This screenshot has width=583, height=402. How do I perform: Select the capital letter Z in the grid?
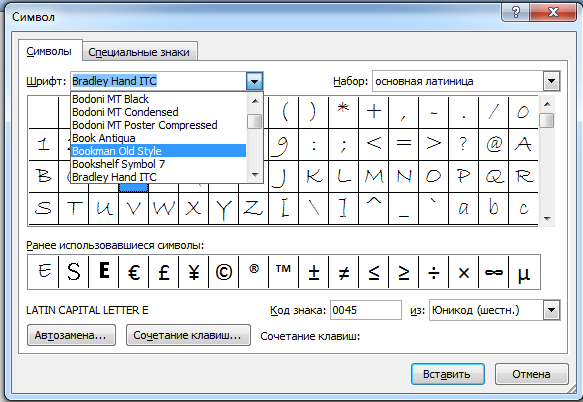point(254,208)
